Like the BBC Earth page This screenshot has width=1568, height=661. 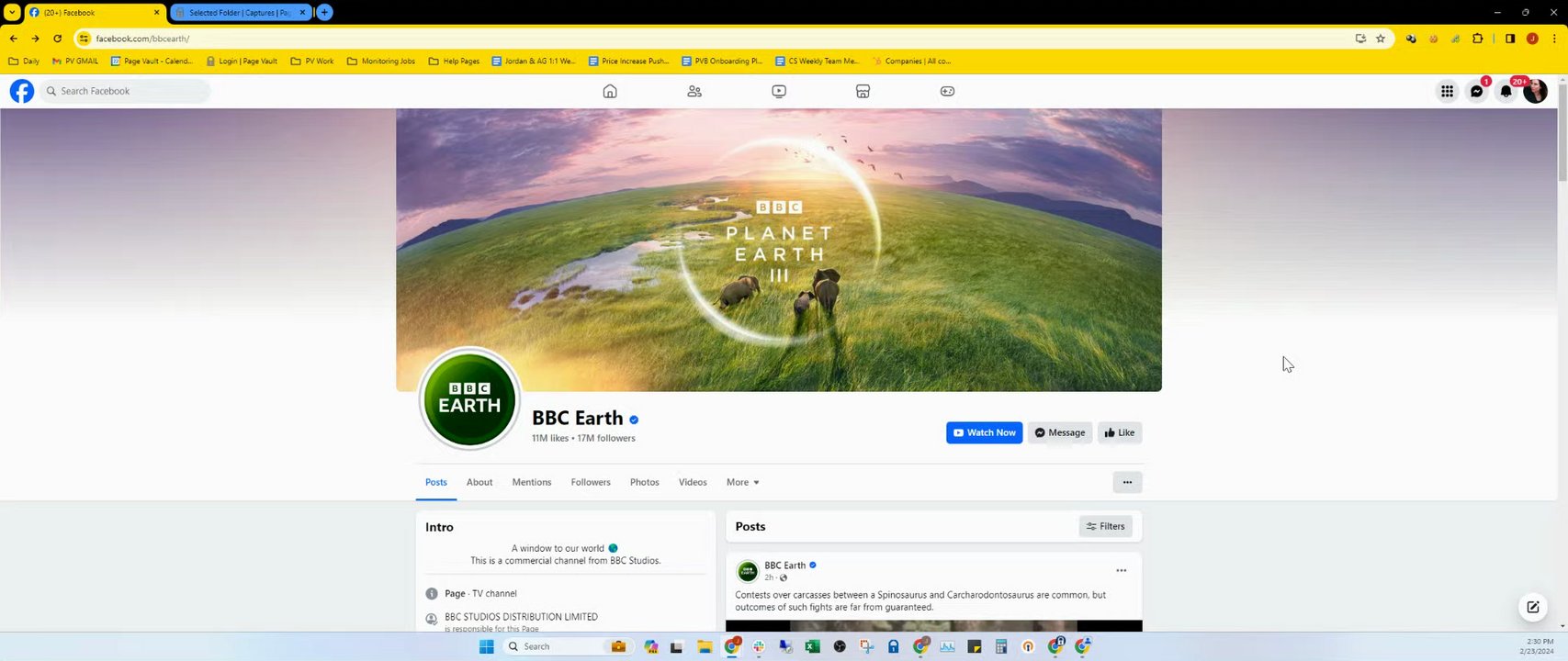point(1120,432)
